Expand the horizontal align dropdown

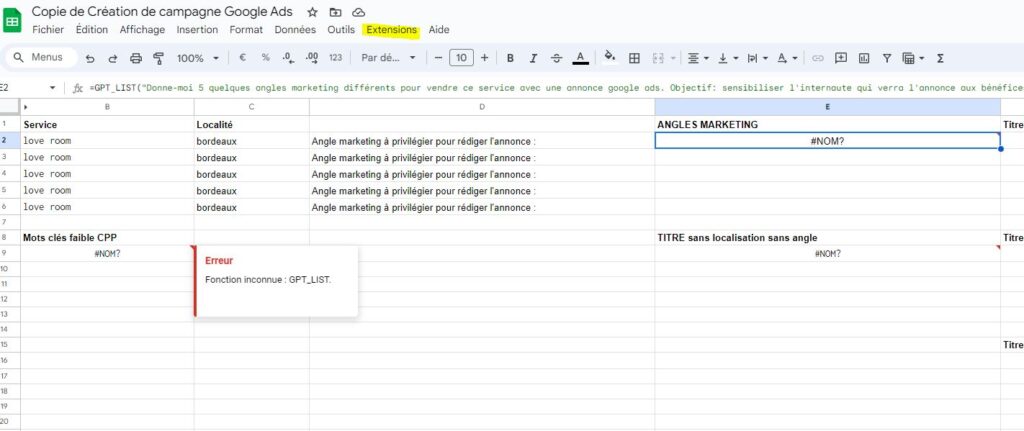coord(699,58)
